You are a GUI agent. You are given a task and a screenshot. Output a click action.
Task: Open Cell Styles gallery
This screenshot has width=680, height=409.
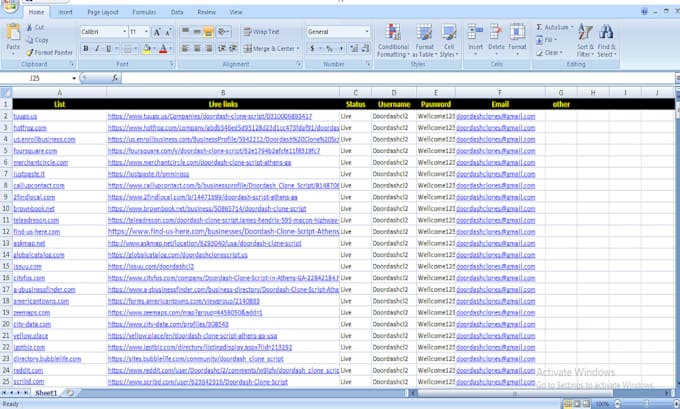[449, 40]
